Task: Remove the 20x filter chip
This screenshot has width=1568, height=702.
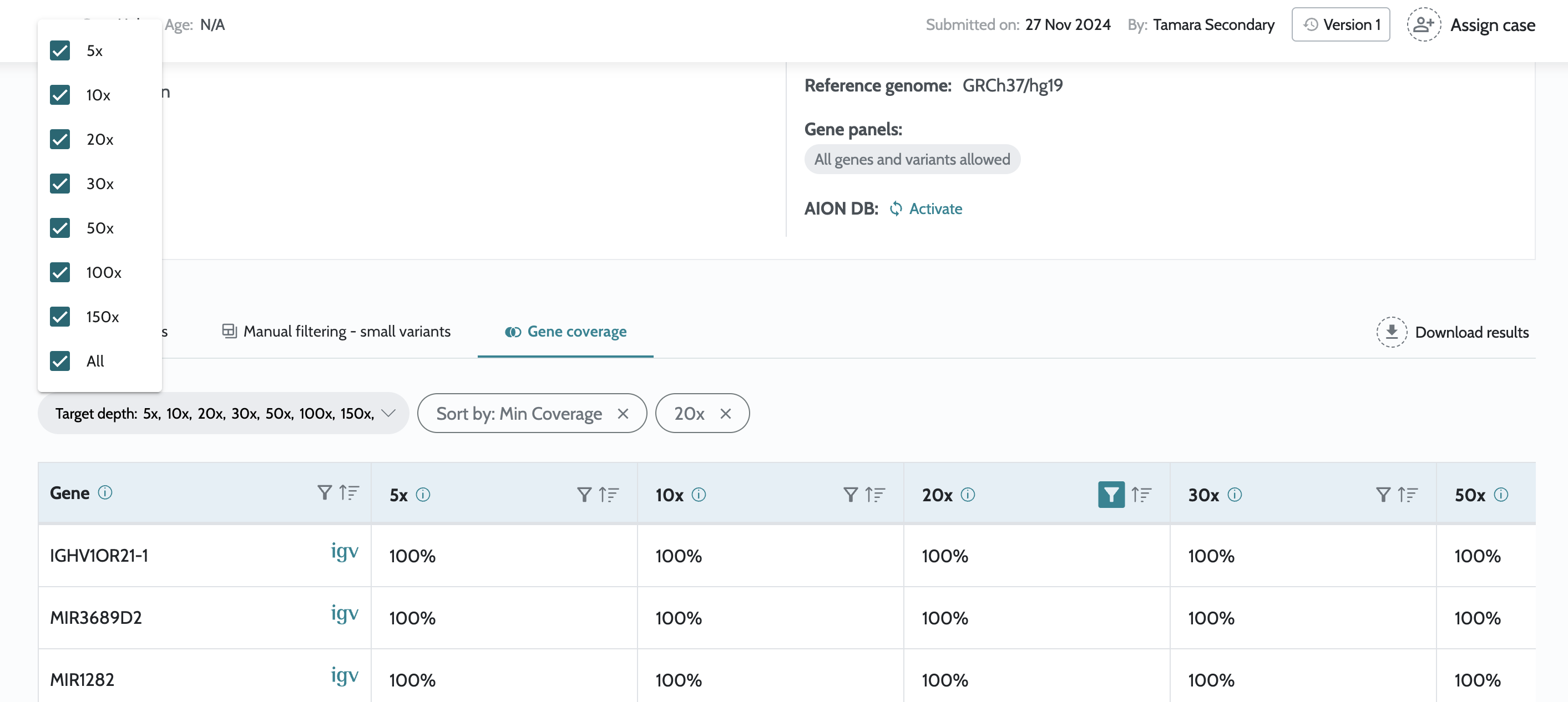Action: click(x=725, y=414)
